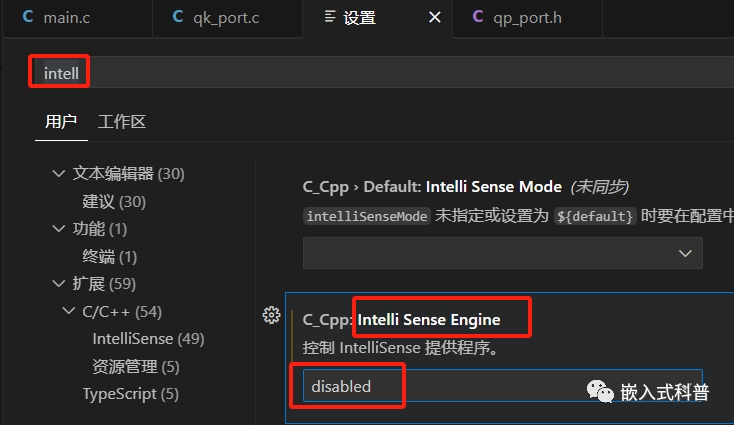Collapse the 扩展 (59) category
734x425 pixels.
click(x=59, y=284)
